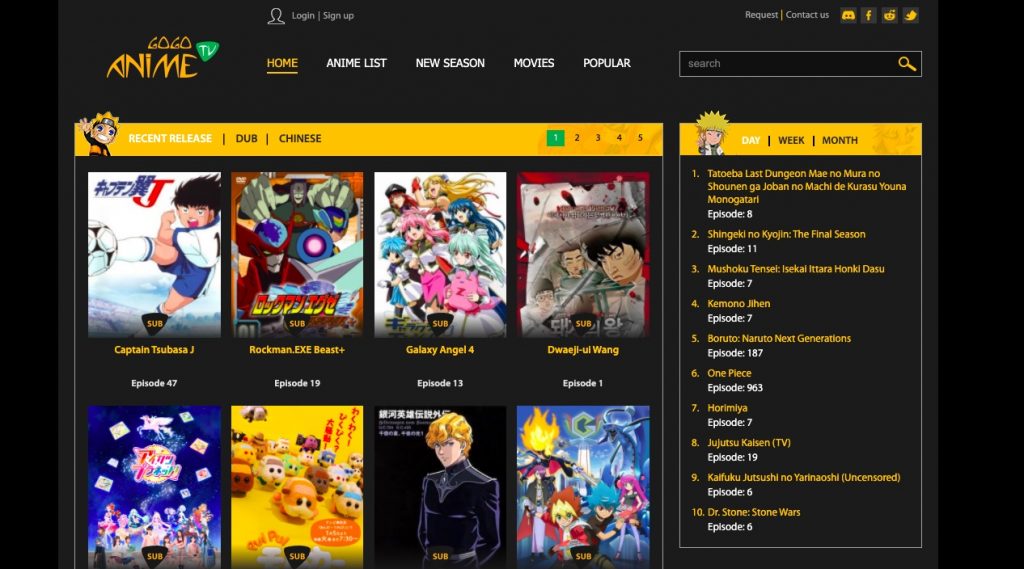This screenshot has height=569, width=1024.
Task: Select the DAY ranking tab
Action: [x=750, y=140]
